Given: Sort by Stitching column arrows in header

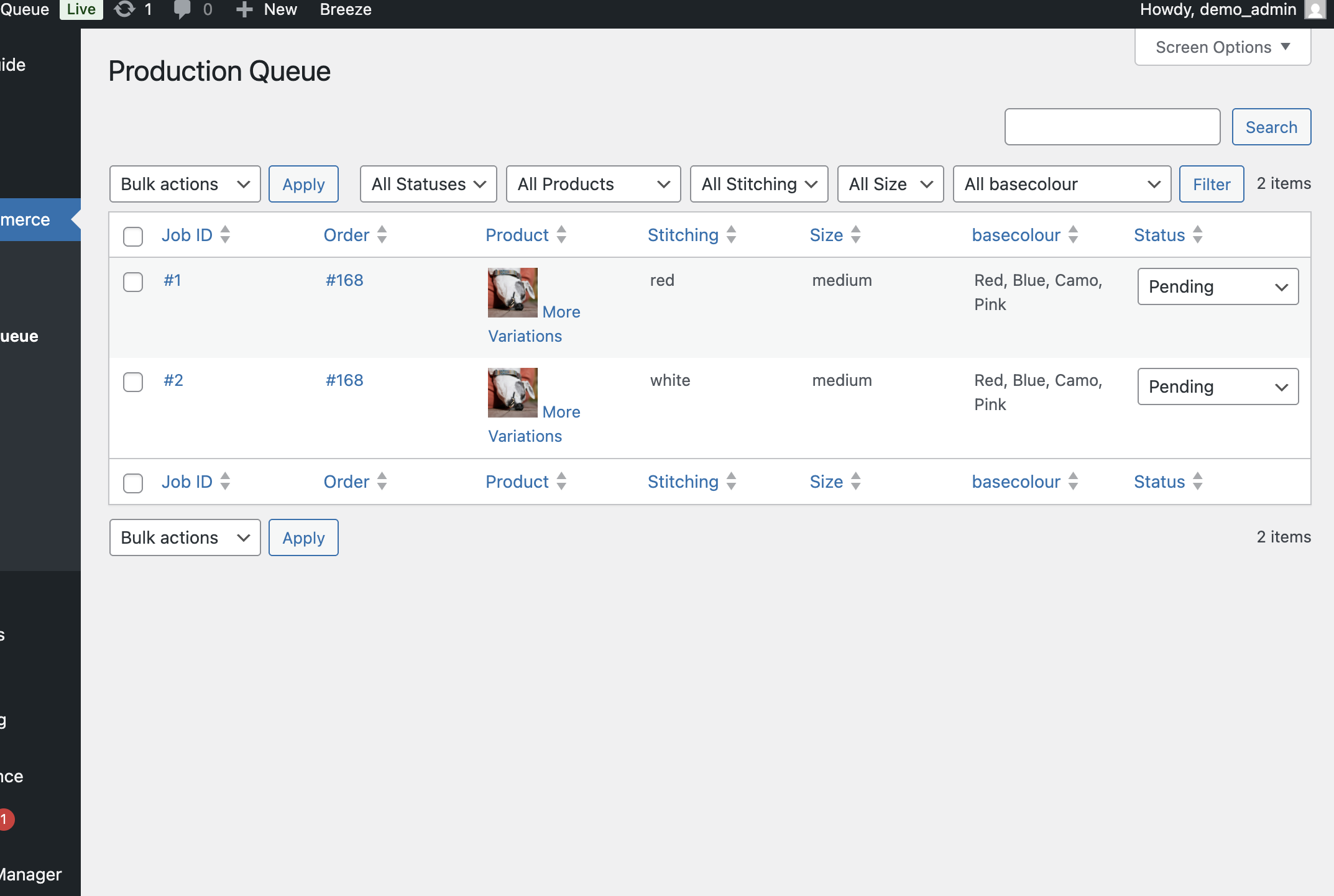Looking at the screenshot, I should tap(731, 235).
